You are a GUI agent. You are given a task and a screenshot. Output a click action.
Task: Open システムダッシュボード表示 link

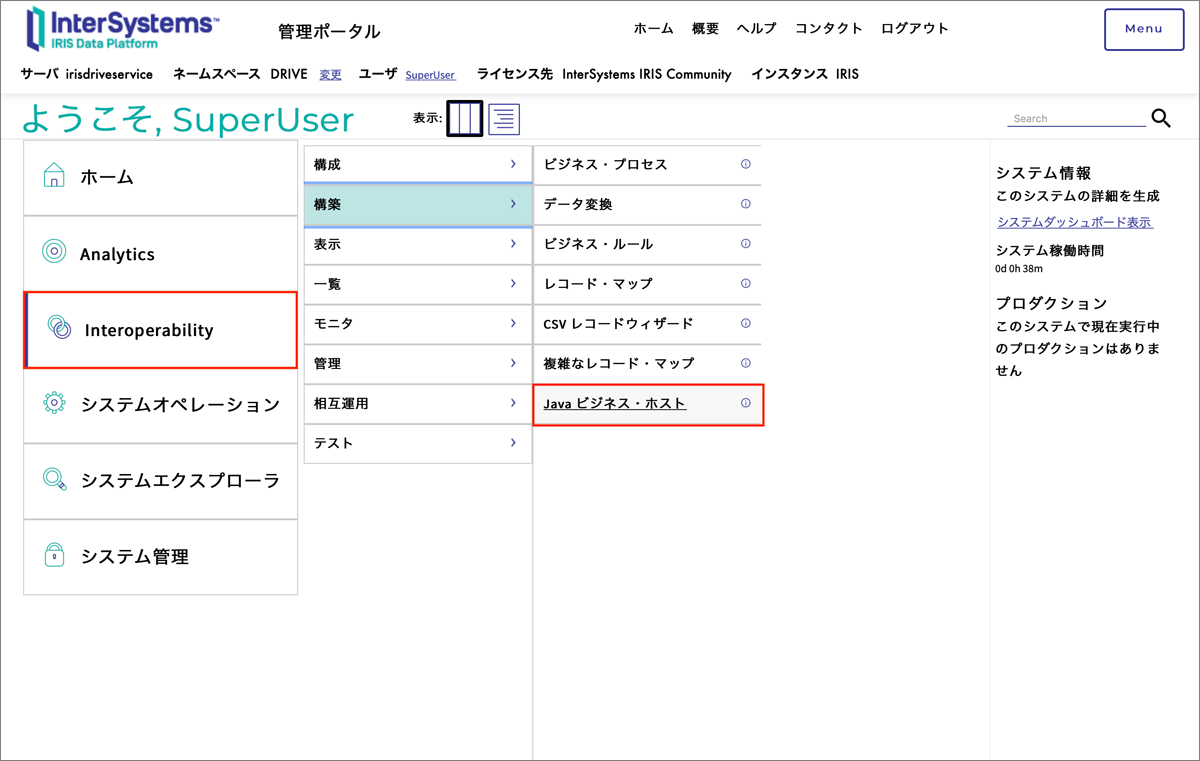(x=1075, y=222)
